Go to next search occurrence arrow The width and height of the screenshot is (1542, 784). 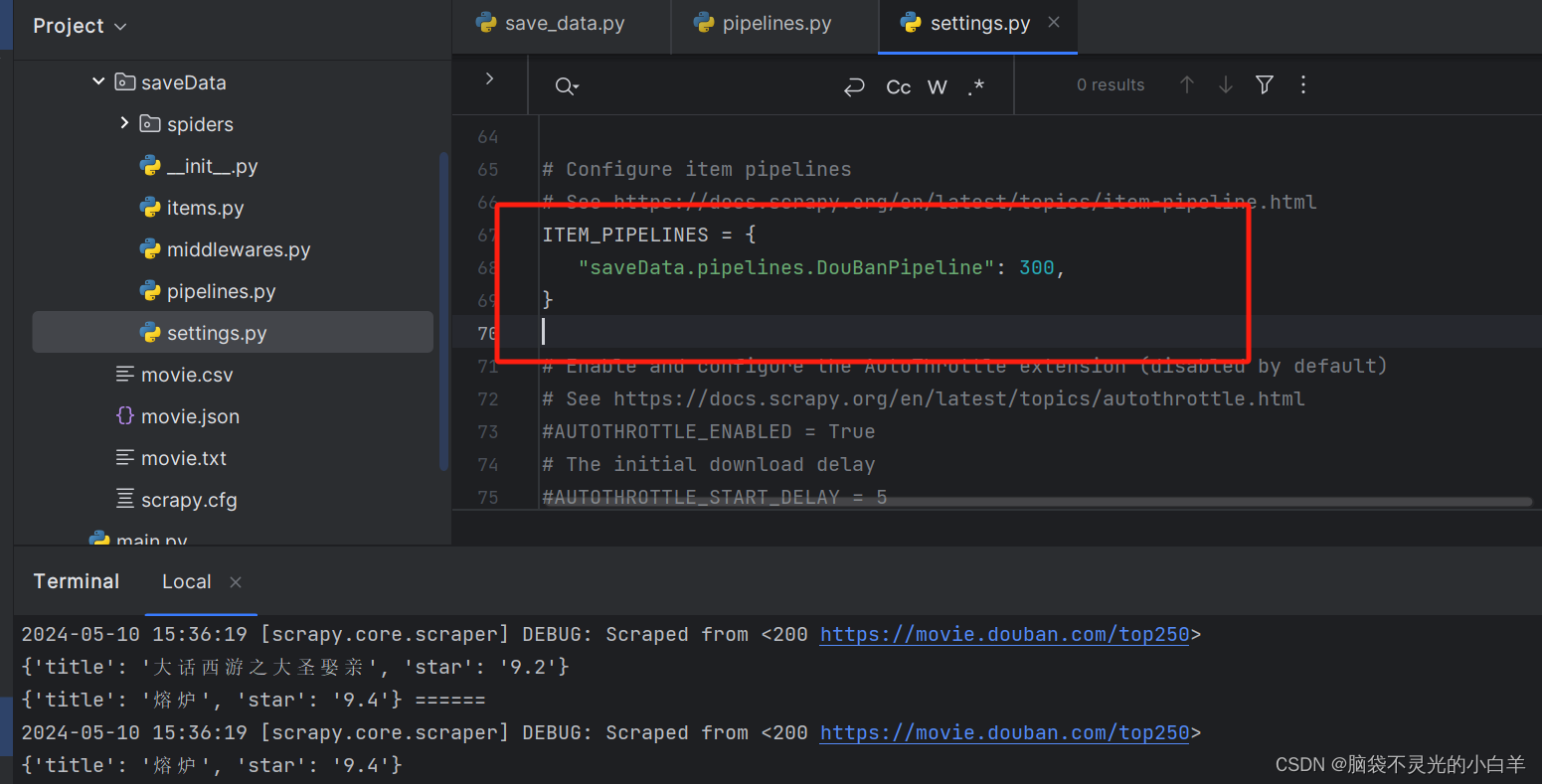coord(1225,85)
